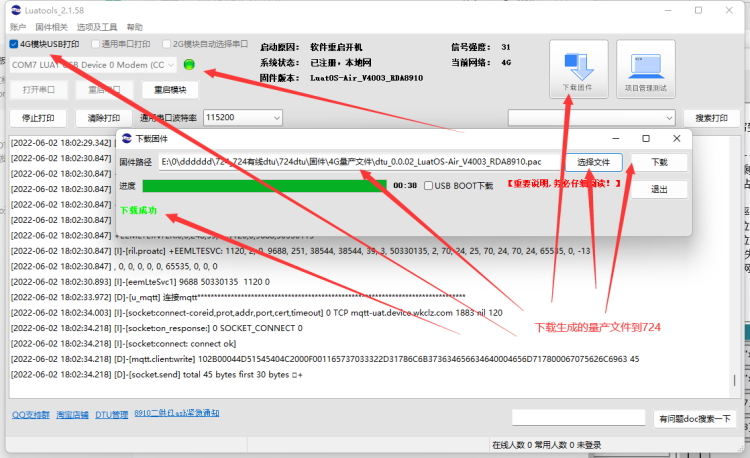Image resolution: width=750 pixels, height=458 pixels.
Task: Click the socket.send total 45 bytes log line
Action: [157, 375]
